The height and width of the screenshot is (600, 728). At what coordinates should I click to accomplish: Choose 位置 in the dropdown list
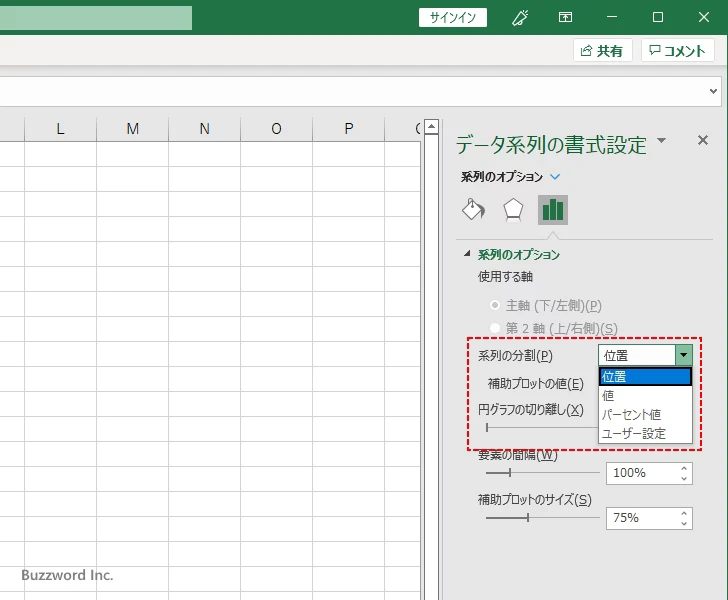(645, 377)
